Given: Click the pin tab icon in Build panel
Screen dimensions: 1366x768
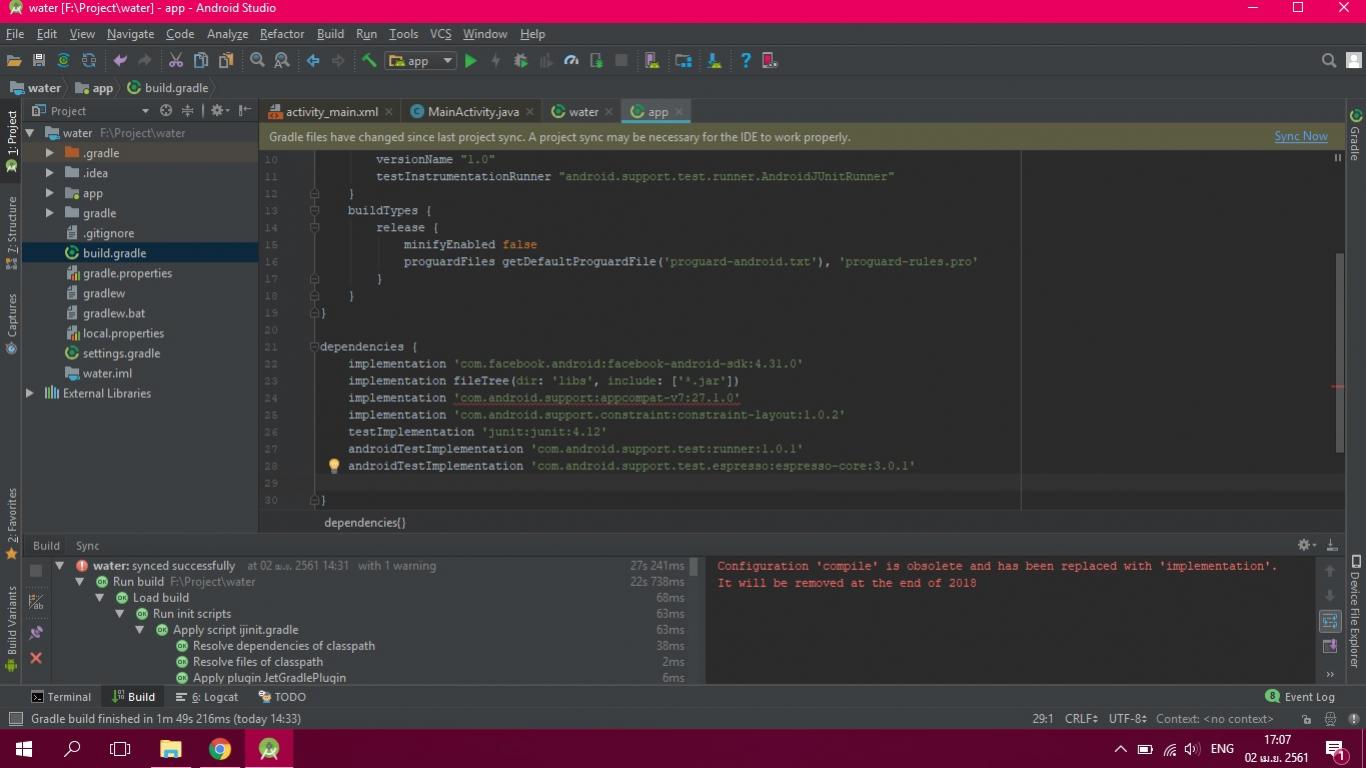Looking at the screenshot, I should (36, 632).
